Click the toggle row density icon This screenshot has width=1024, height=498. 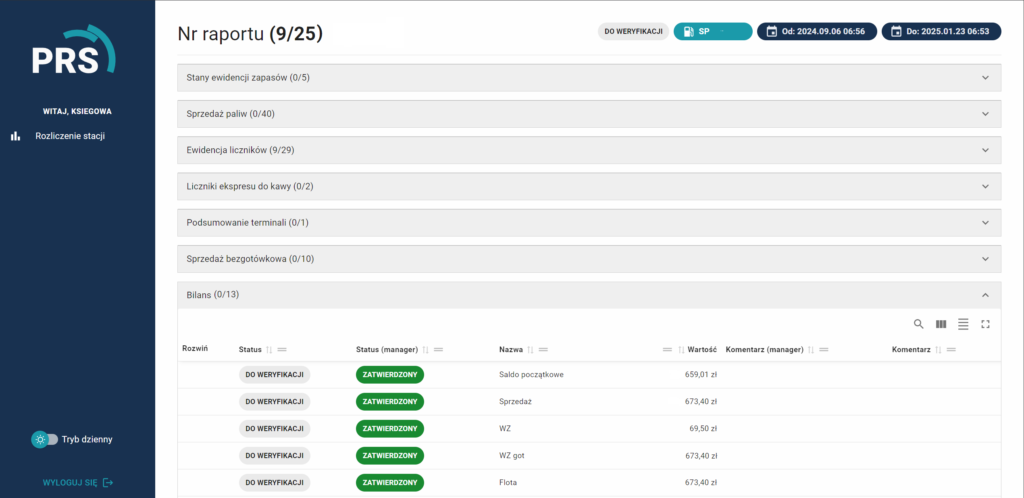point(963,324)
